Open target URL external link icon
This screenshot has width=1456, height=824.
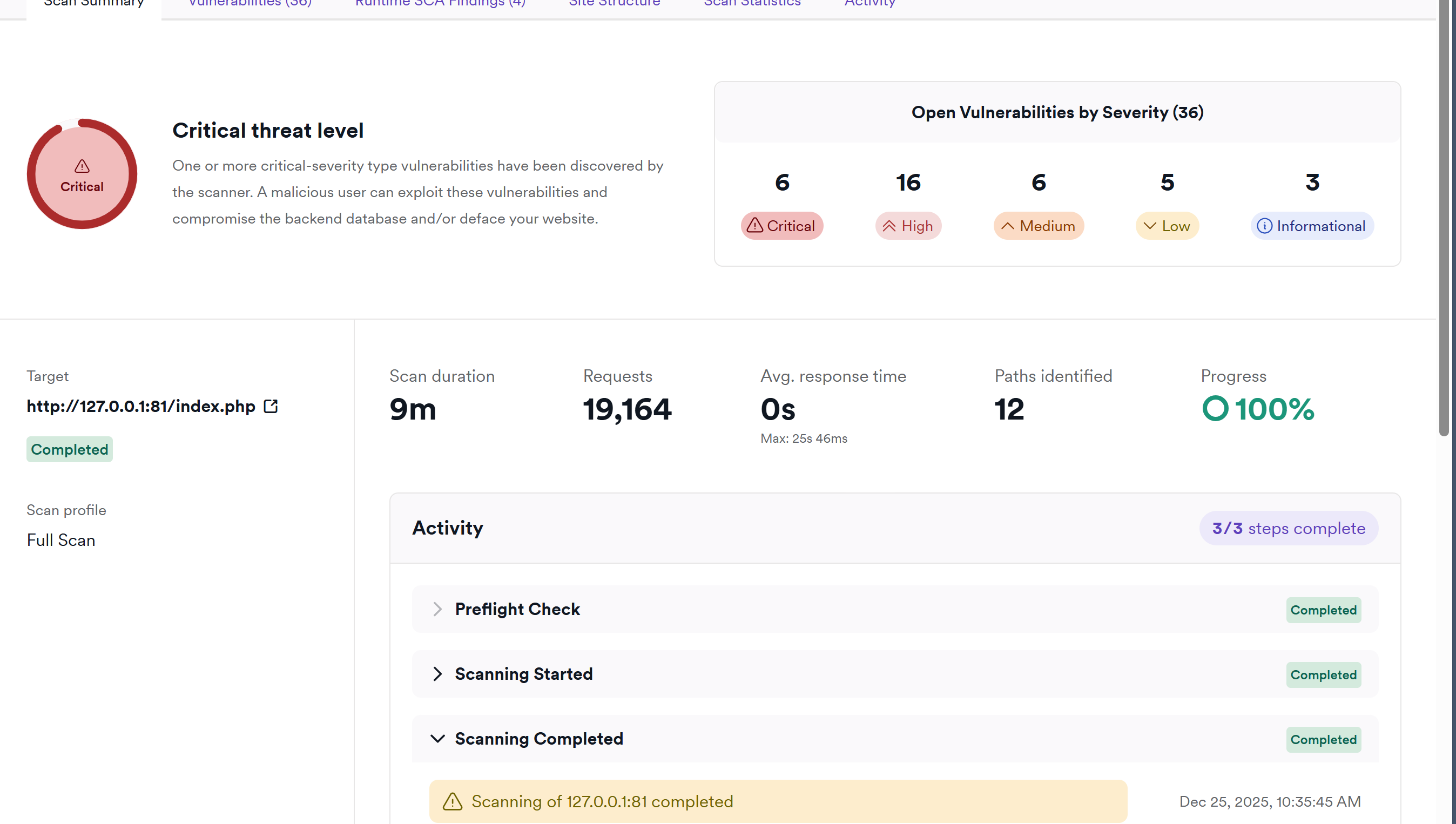271,407
